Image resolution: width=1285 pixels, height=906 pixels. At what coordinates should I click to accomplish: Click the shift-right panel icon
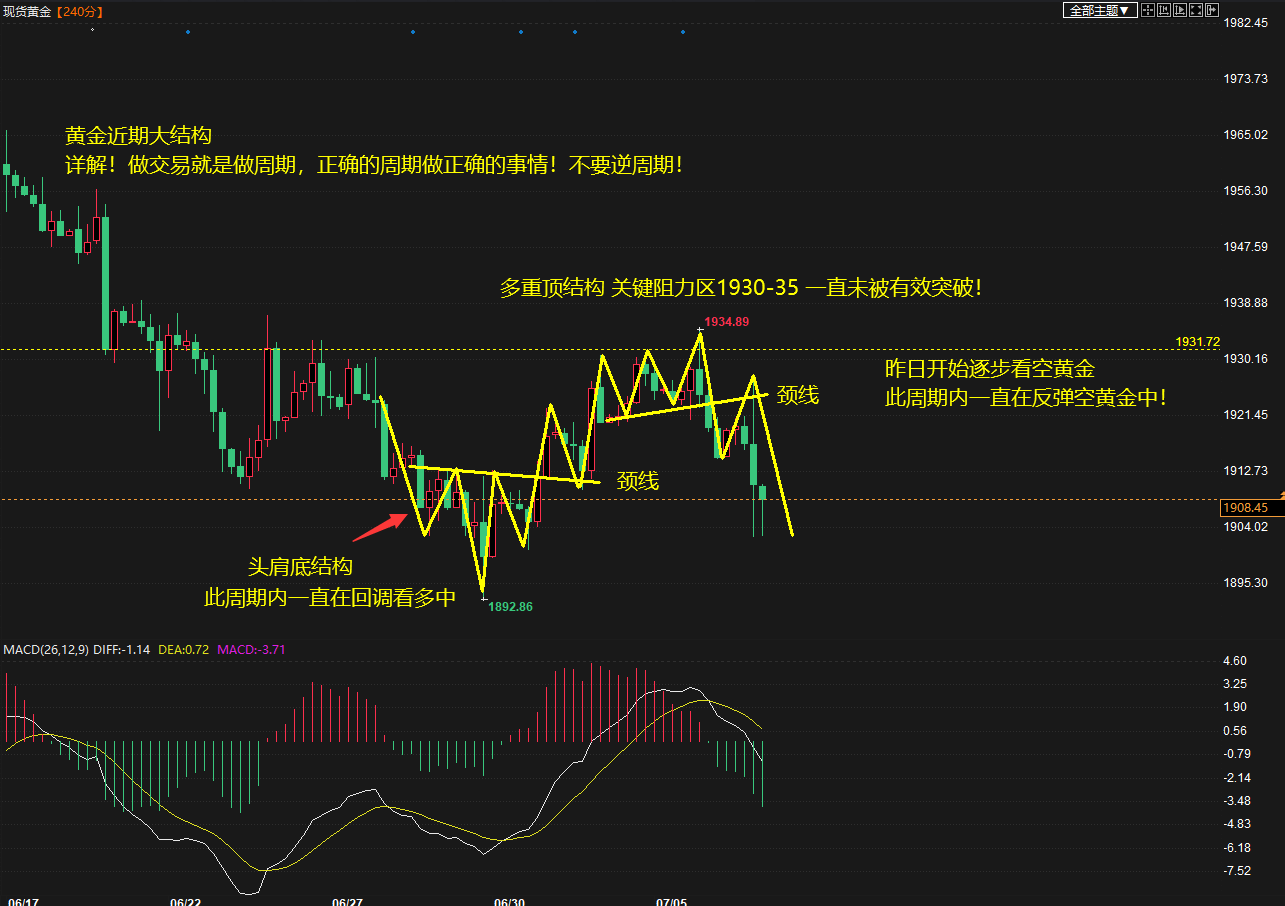coord(1212,10)
